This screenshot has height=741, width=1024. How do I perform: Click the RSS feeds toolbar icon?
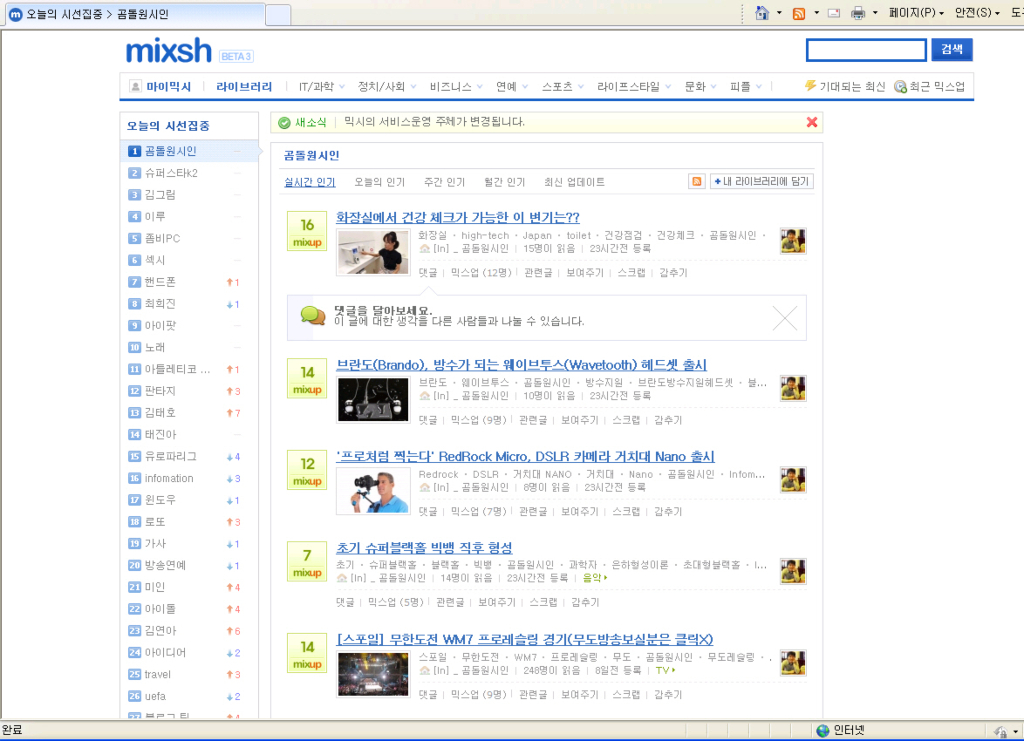[x=798, y=13]
